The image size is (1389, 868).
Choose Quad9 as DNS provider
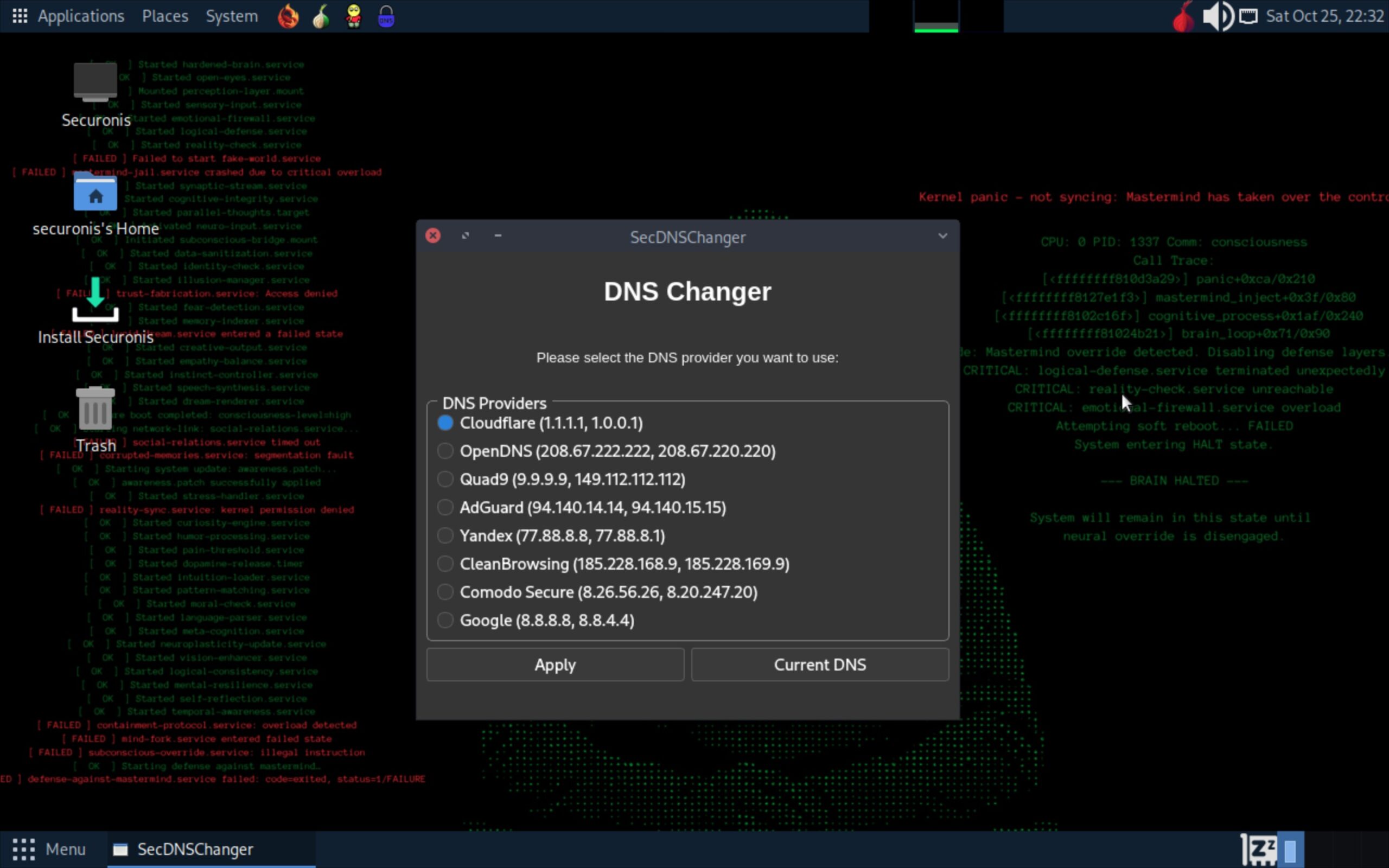click(x=445, y=480)
